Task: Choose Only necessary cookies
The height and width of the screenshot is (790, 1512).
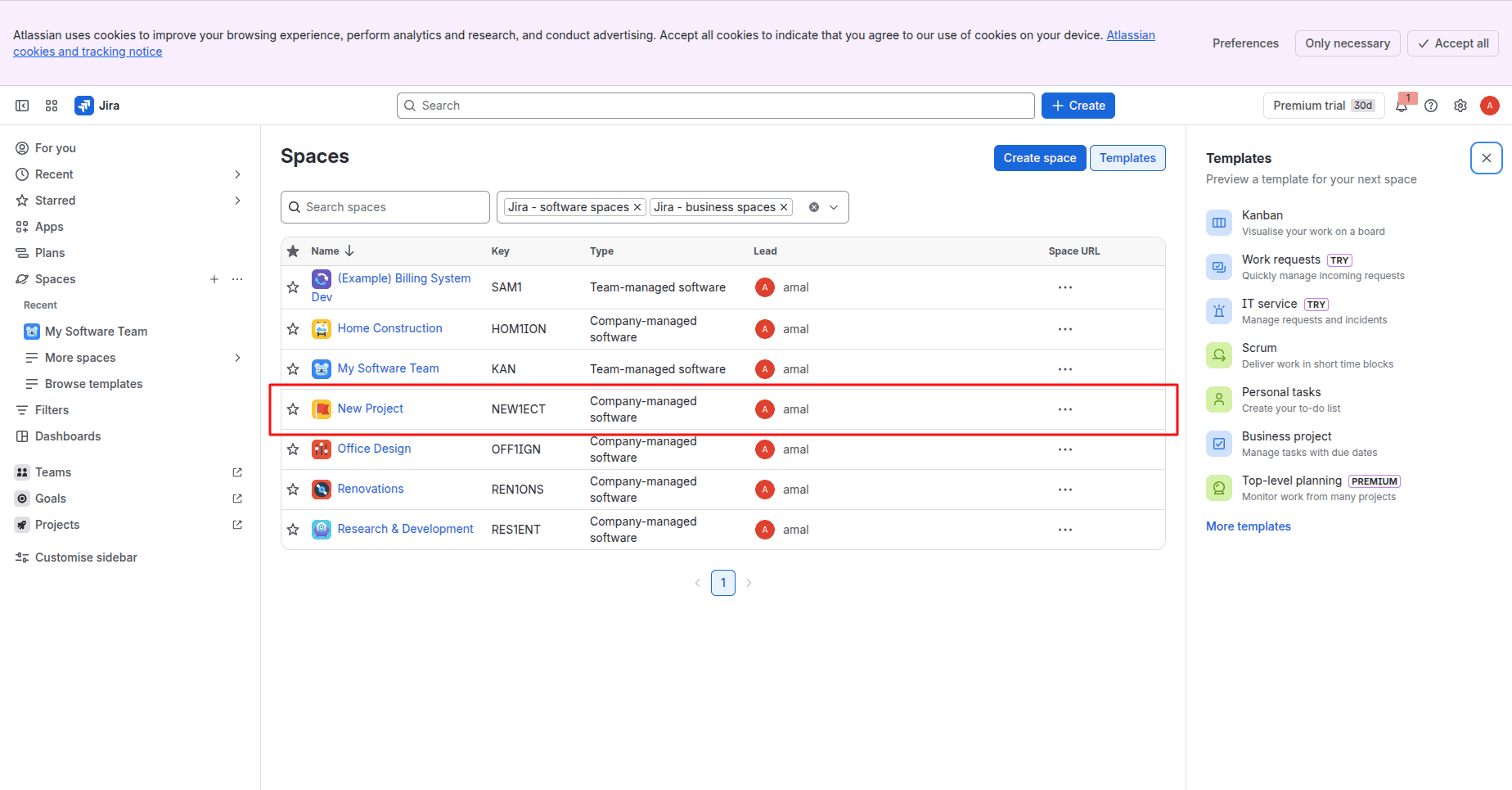Action: (x=1348, y=43)
